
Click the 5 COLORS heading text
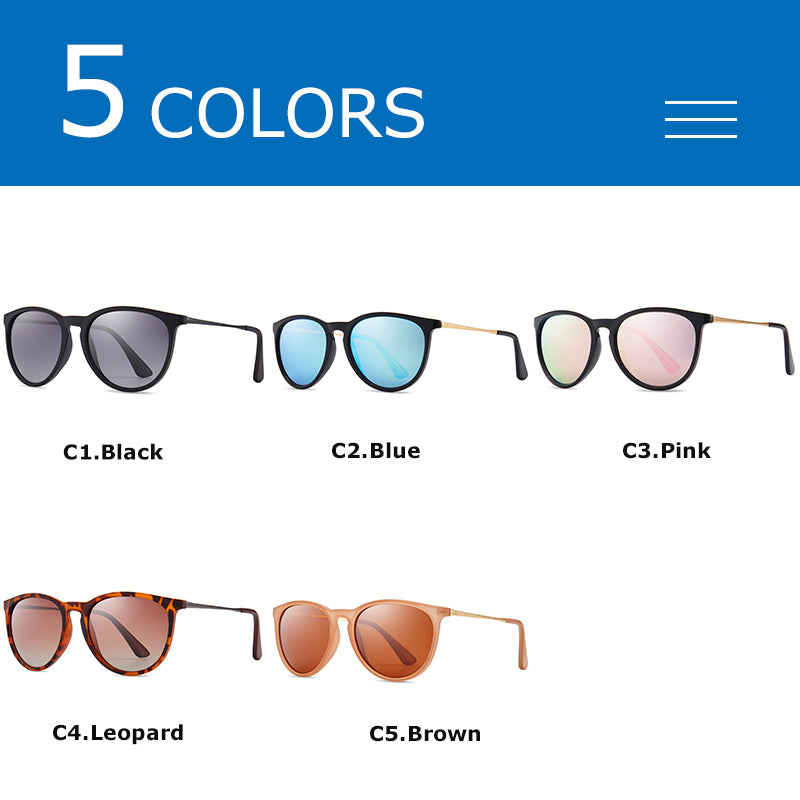pos(243,91)
